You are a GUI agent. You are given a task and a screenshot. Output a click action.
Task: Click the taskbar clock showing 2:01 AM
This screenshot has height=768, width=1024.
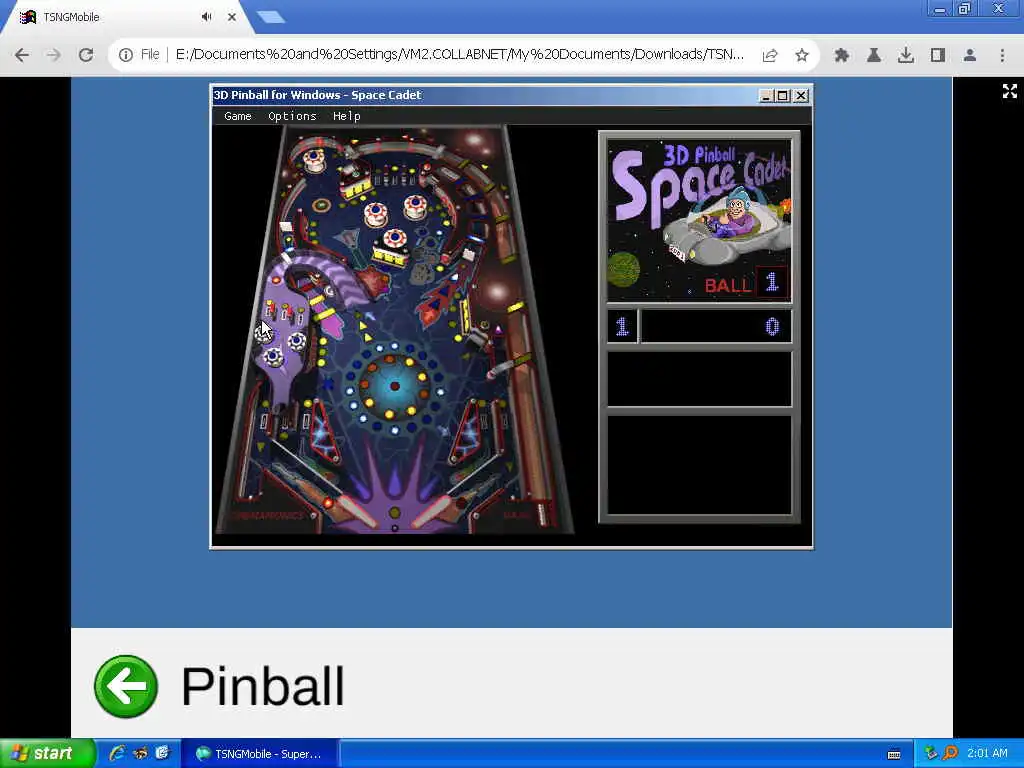coord(987,753)
